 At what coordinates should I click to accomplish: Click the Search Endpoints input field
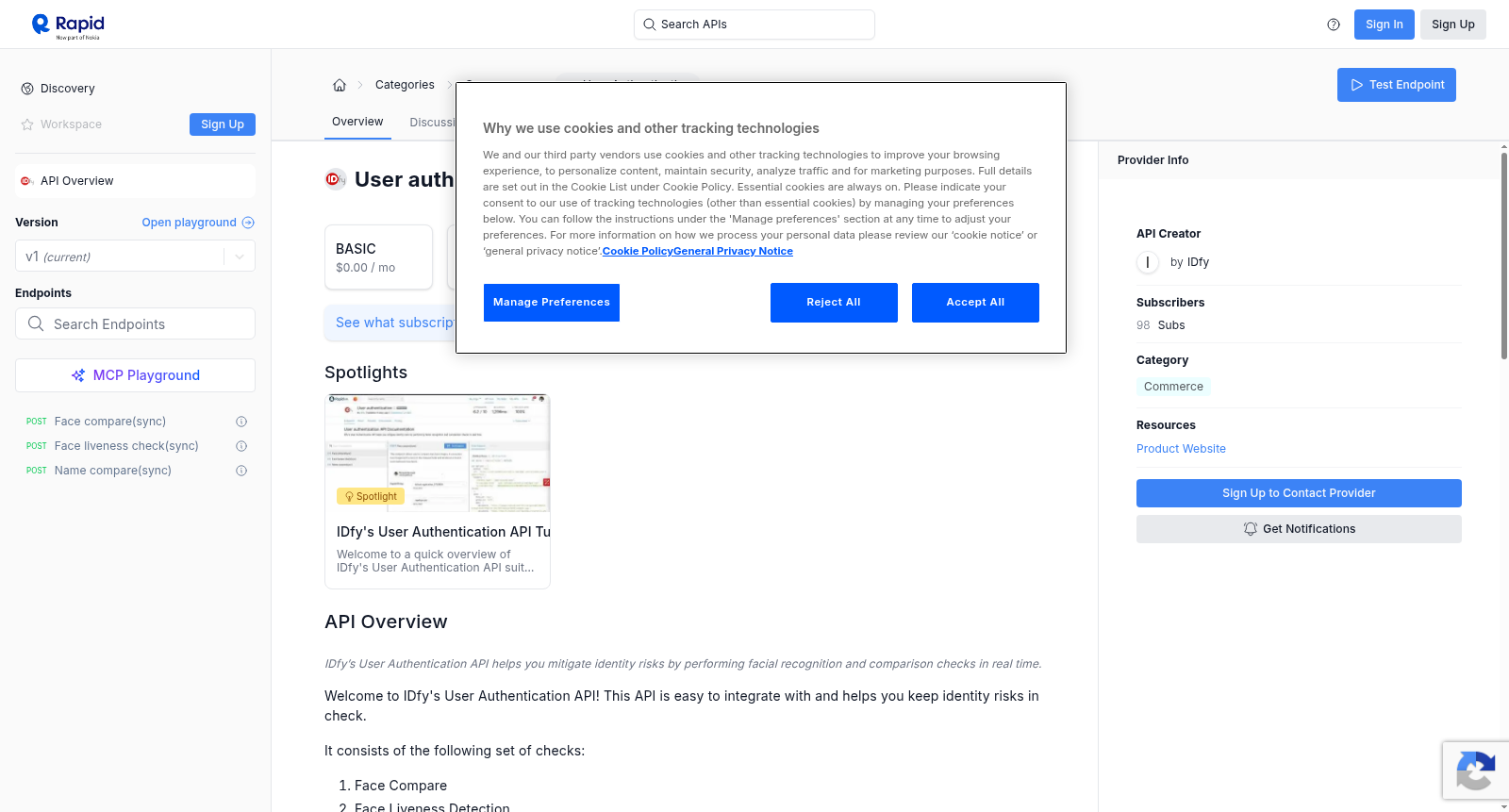click(135, 323)
